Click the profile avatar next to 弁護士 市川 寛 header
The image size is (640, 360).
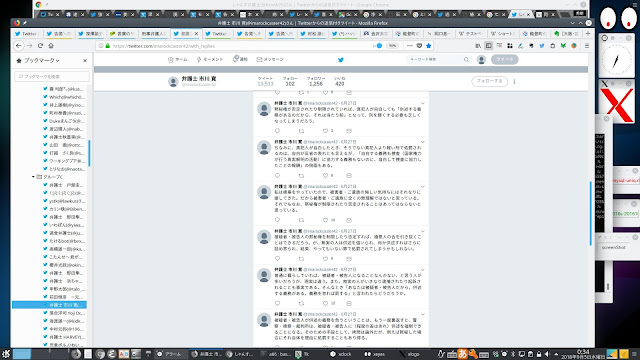pos(173,81)
